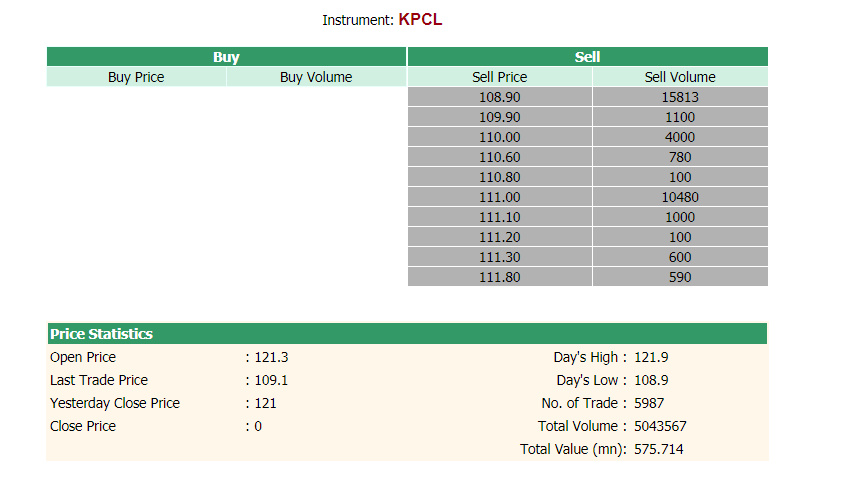Select sell price 111.80 cell
The width and height of the screenshot is (855, 477).
pos(499,277)
